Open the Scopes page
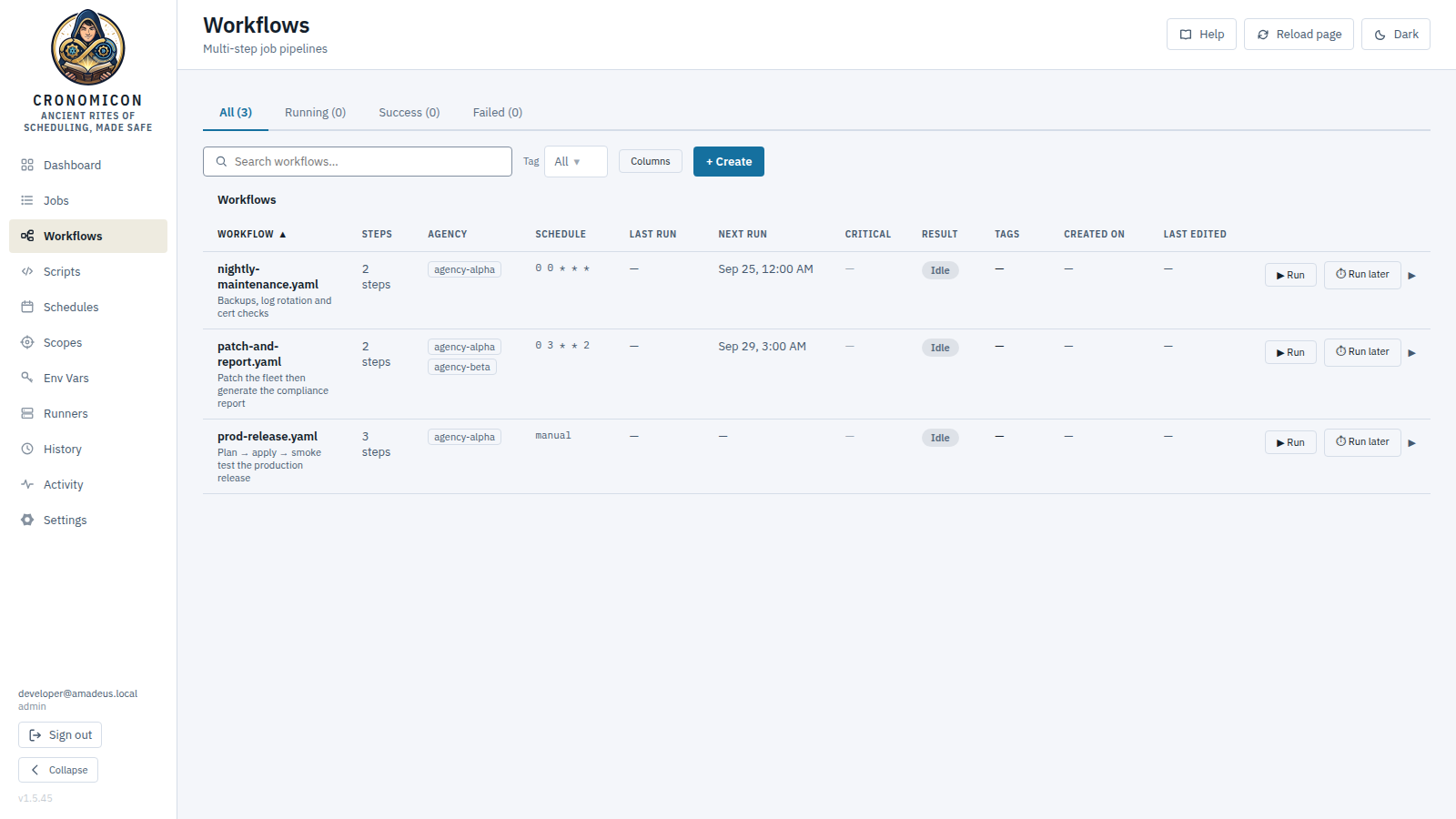Screen dimensions: 1456x819 88,342
